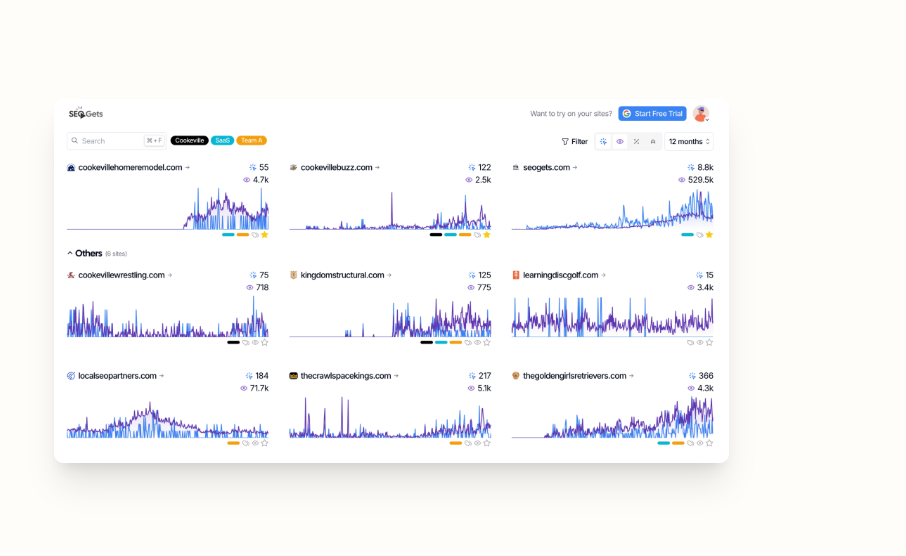Screen dimensions: 906x556
Task: Click tag icon on seogets.com card
Action: pos(700,235)
